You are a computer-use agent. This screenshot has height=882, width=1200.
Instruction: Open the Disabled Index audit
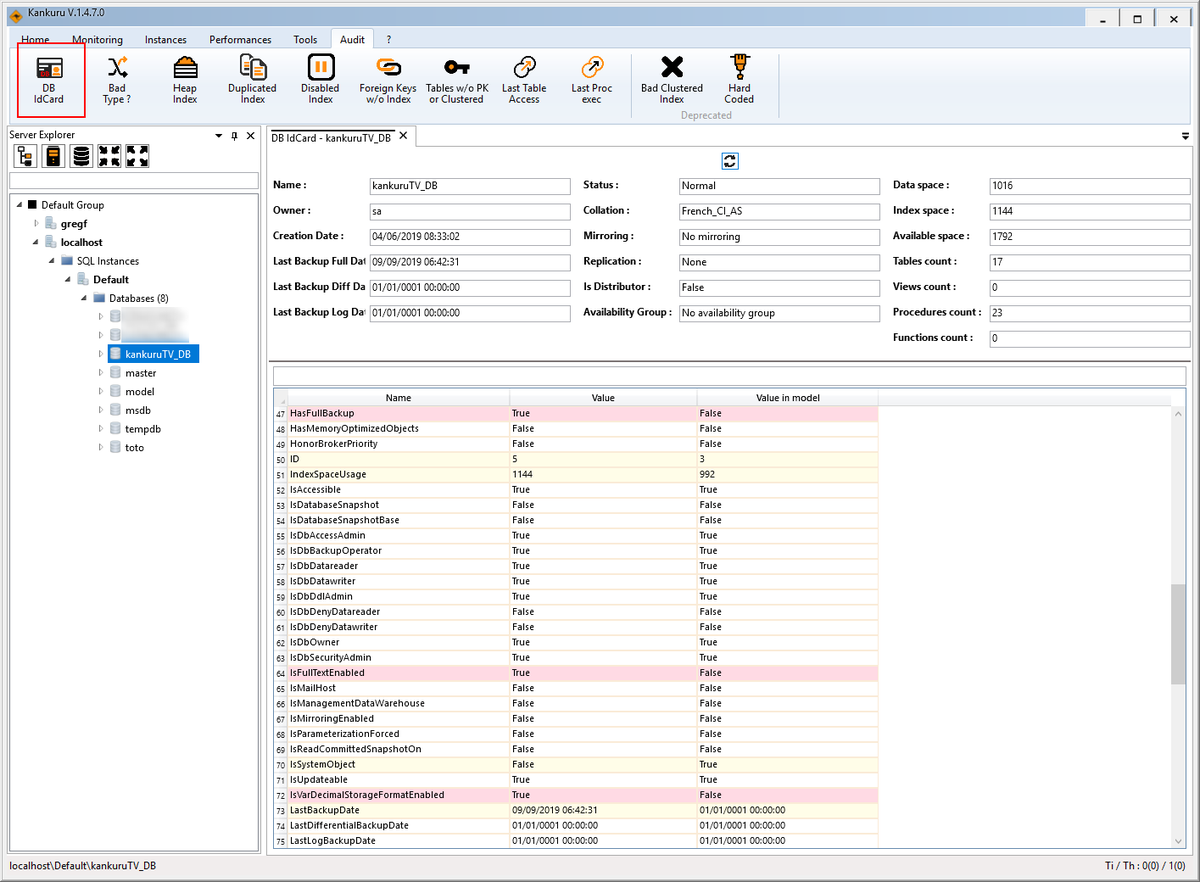(320, 80)
